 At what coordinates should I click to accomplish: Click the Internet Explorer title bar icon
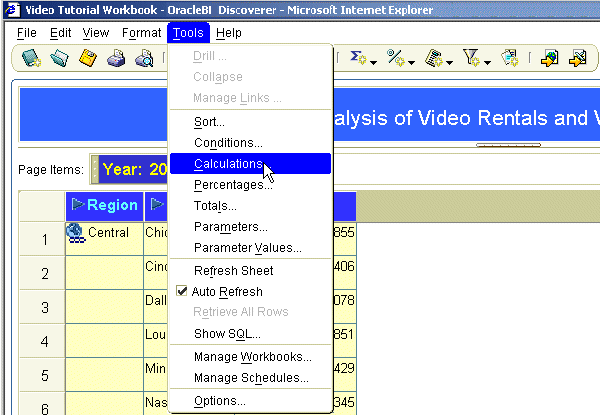click(x=12, y=10)
